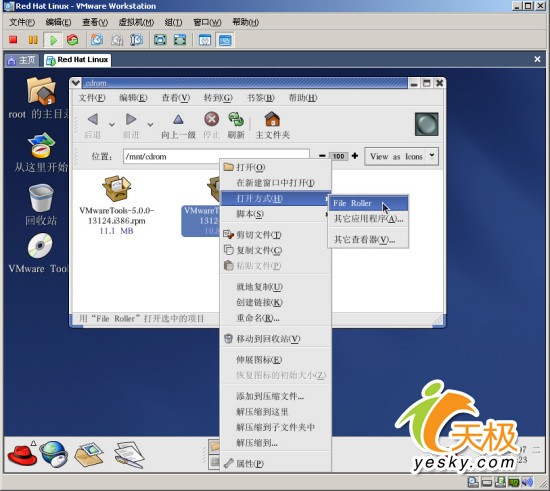The width and height of the screenshot is (550, 491).
Task: Click the red Power Off icon in VMware toolbar
Action: [13, 40]
